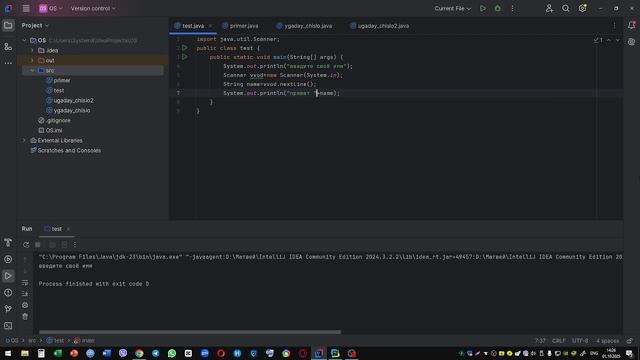Image resolution: width=640 pixels, height=360 pixels.
Task: Open the OS project dropdown in title bar
Action: tap(51, 8)
